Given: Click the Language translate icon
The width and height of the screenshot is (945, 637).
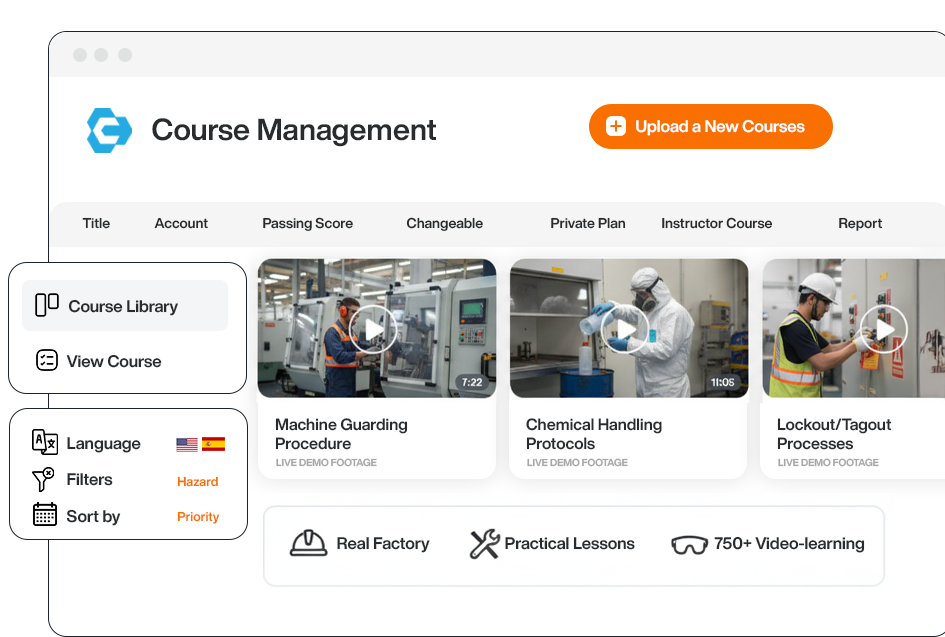Looking at the screenshot, I should click(45, 443).
